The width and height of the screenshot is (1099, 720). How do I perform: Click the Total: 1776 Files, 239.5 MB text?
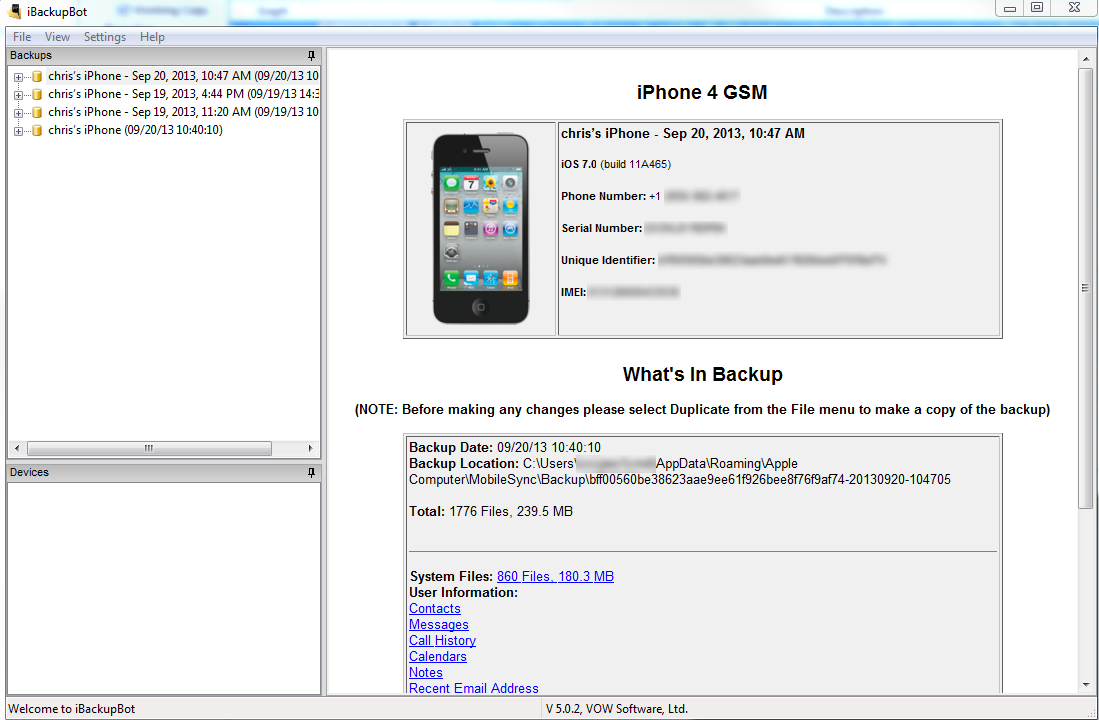[x=491, y=512]
